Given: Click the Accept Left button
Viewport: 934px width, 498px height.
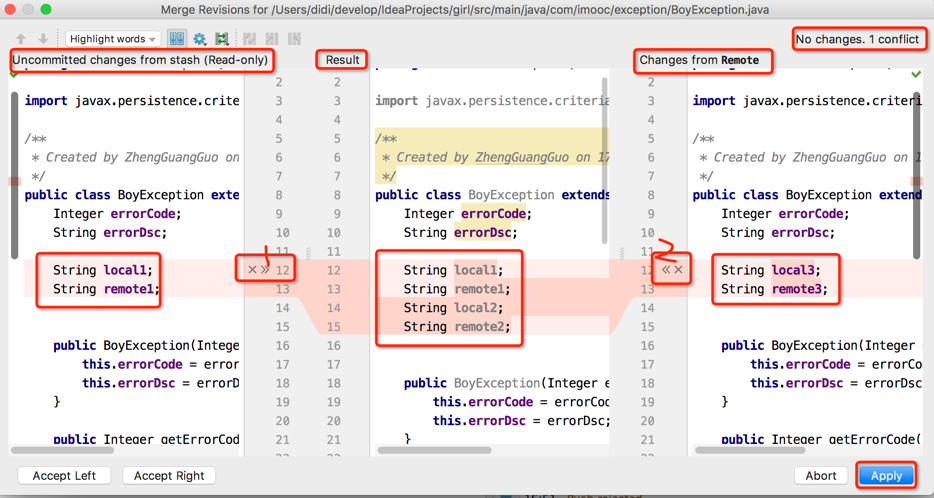Looking at the screenshot, I should 64,475.
